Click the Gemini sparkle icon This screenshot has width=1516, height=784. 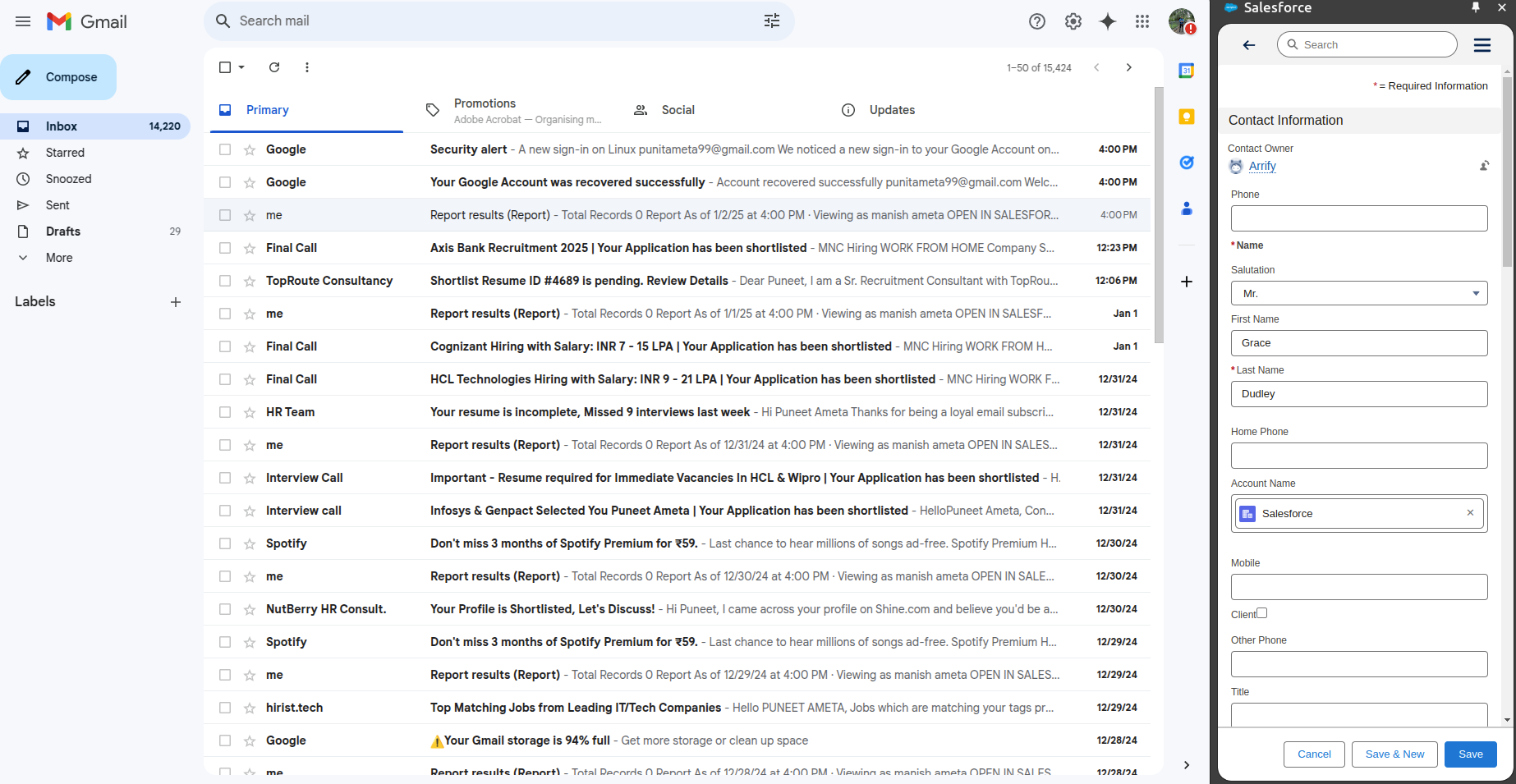click(1108, 21)
